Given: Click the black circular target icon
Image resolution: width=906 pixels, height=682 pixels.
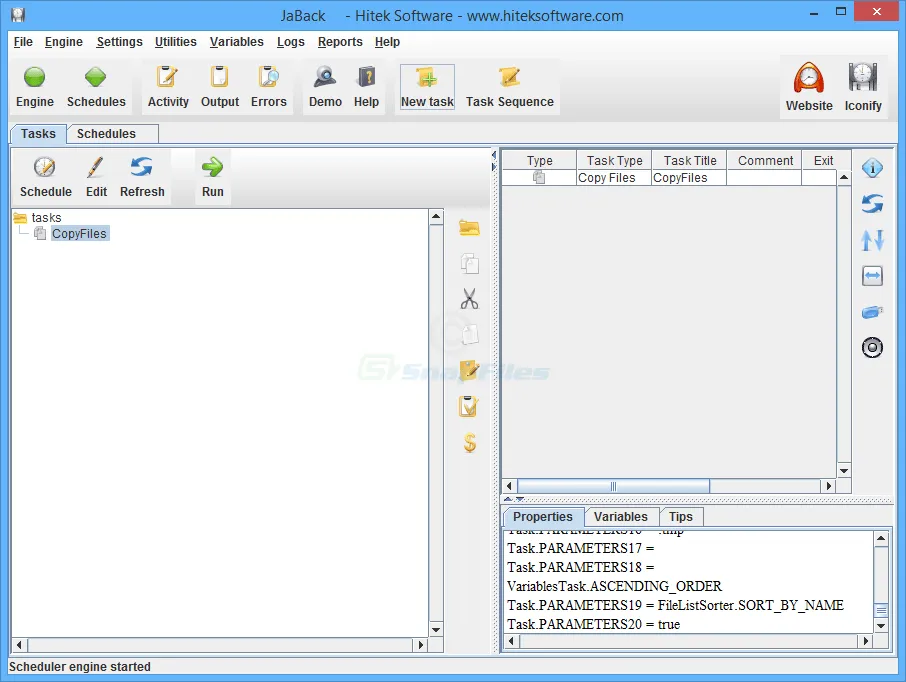Looking at the screenshot, I should coord(872,347).
